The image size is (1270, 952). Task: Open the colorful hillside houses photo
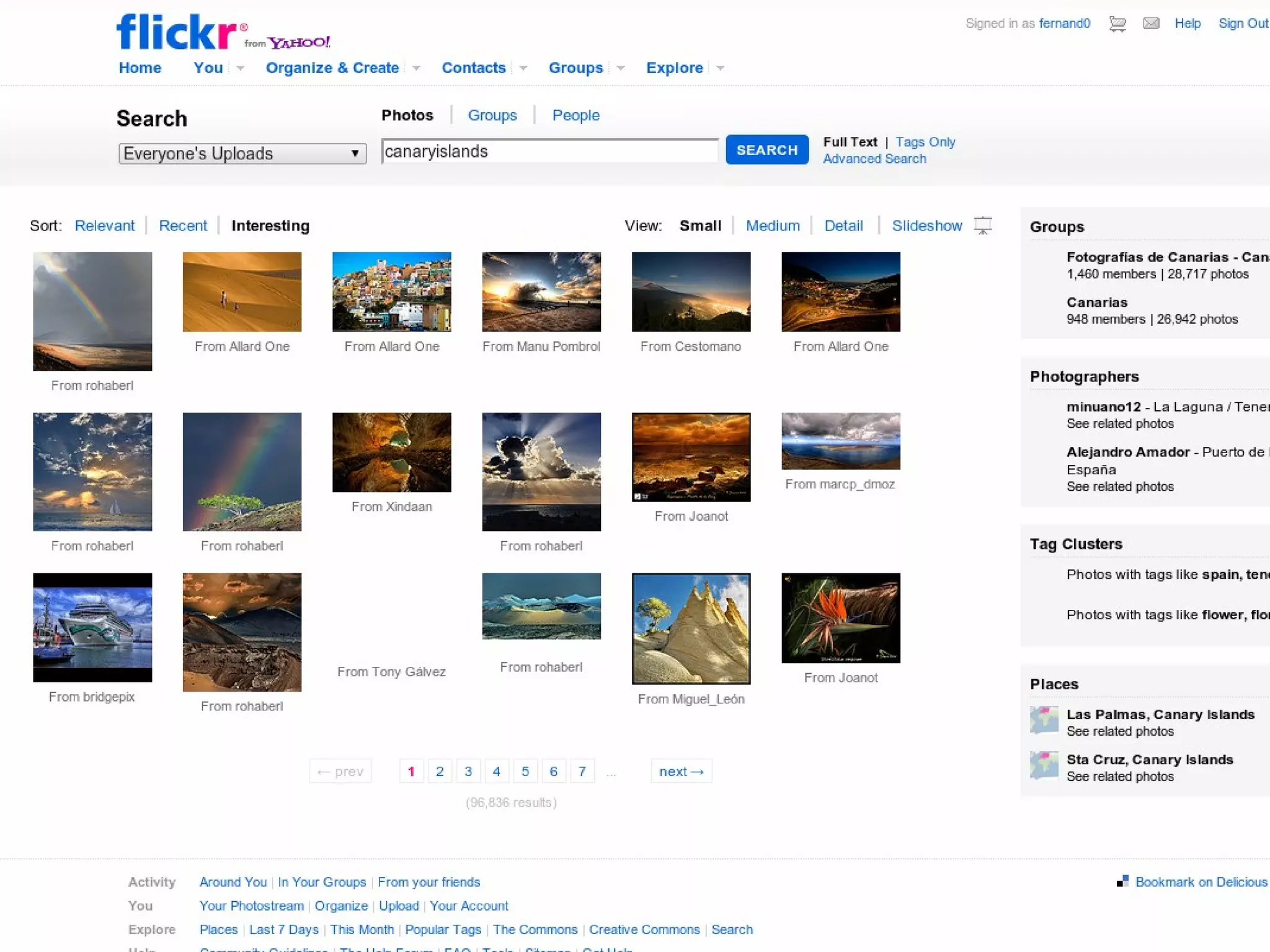(x=392, y=291)
